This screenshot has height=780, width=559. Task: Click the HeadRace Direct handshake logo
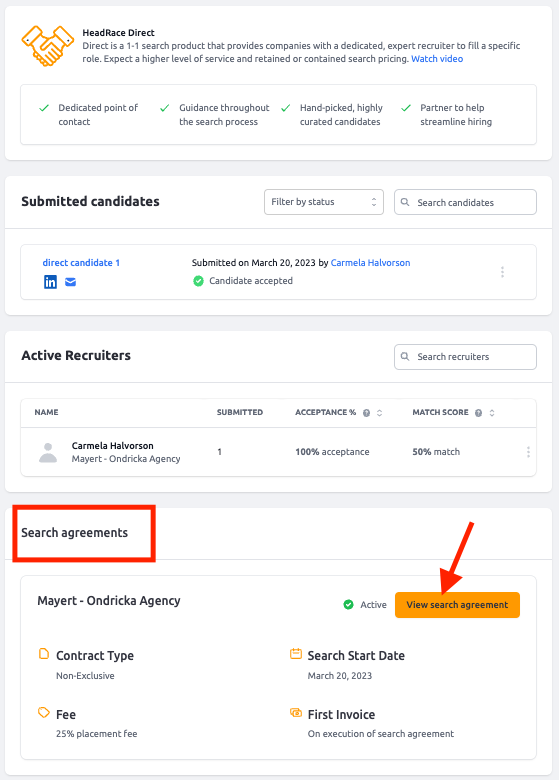pos(47,46)
